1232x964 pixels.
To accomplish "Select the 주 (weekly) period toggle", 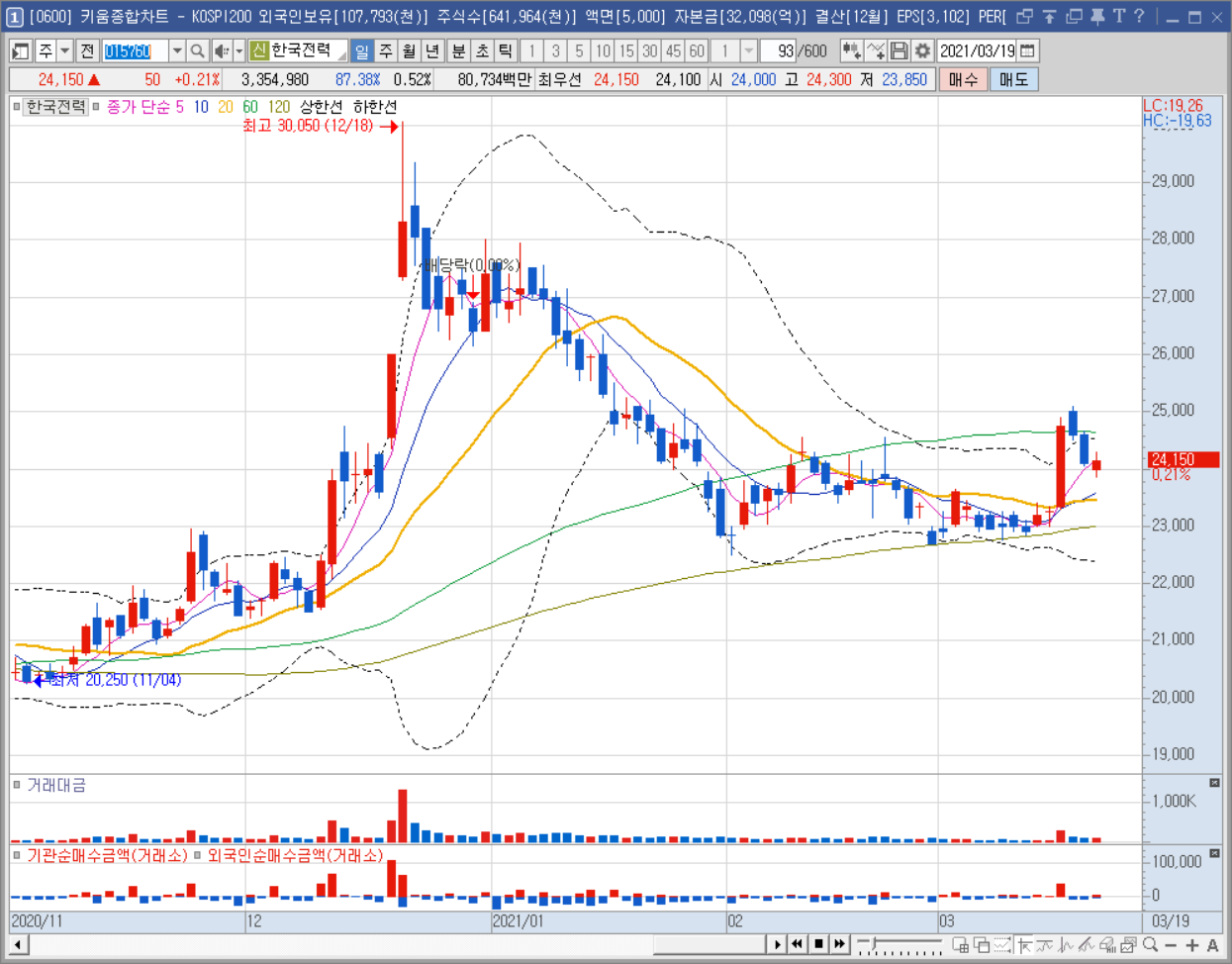I will 386,50.
